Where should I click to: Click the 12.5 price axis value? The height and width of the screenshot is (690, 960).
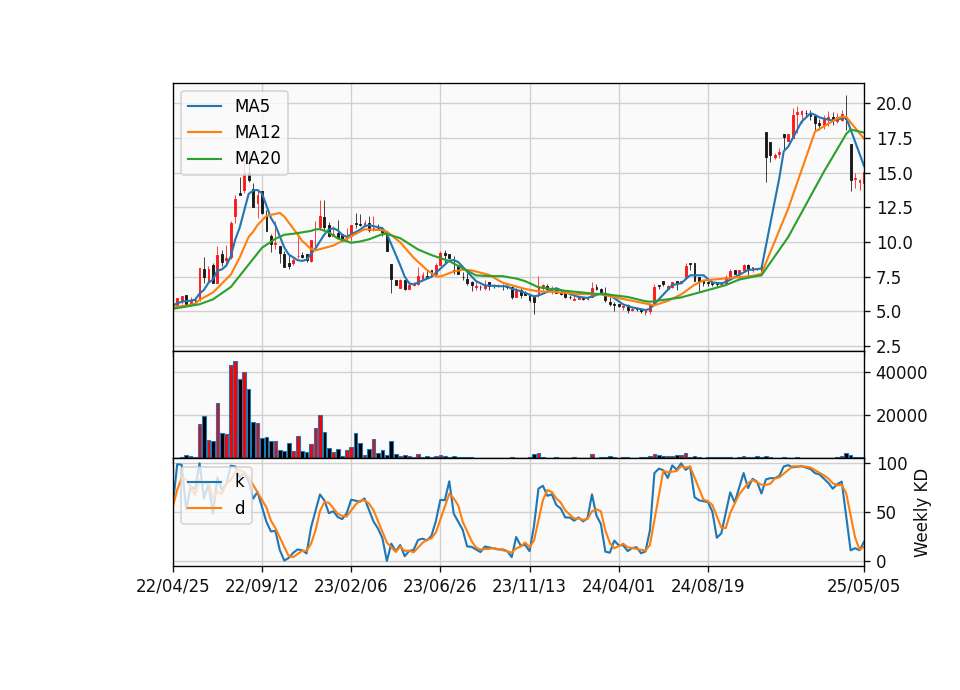point(894,208)
